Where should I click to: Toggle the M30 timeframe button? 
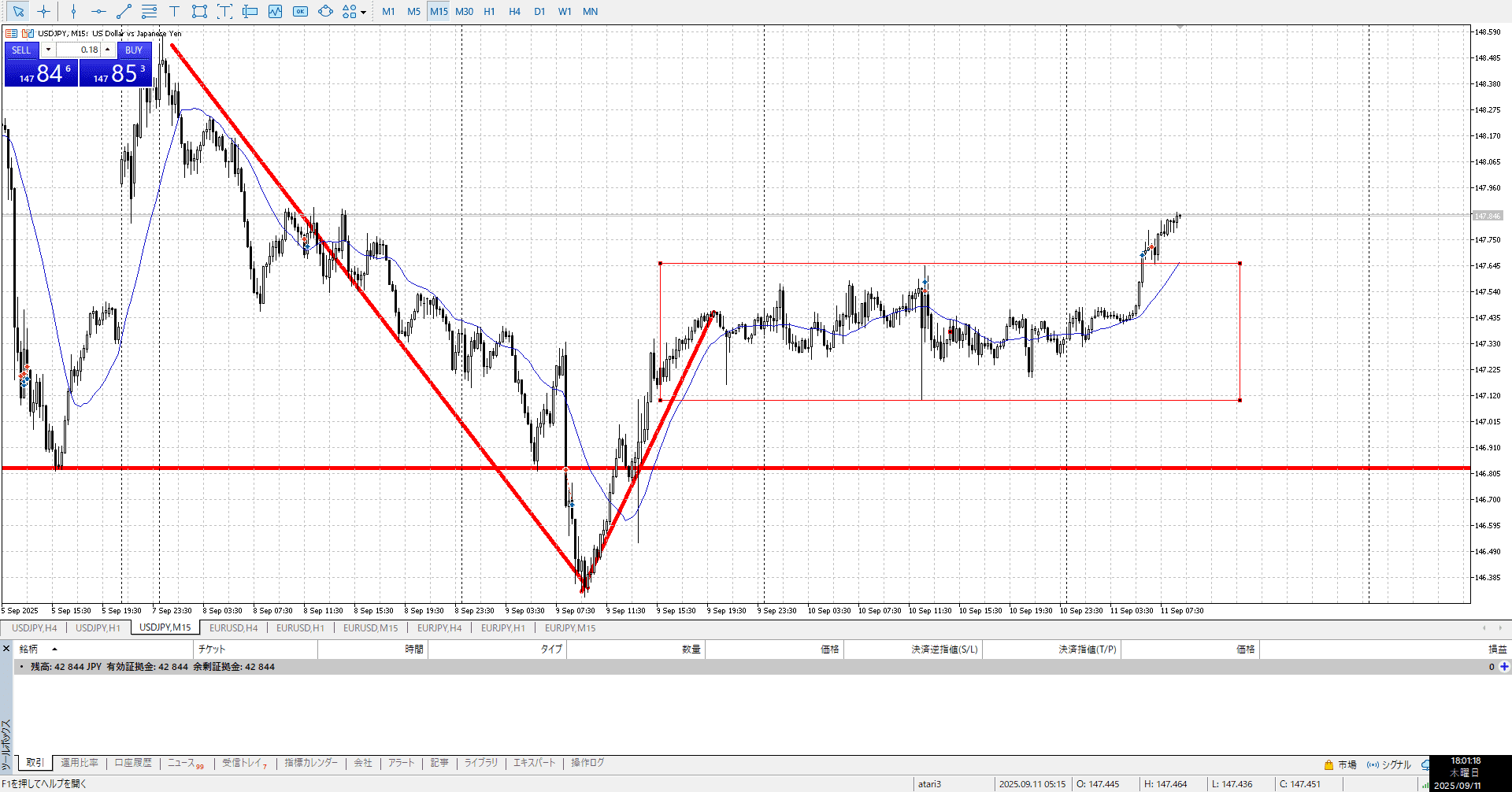[464, 11]
